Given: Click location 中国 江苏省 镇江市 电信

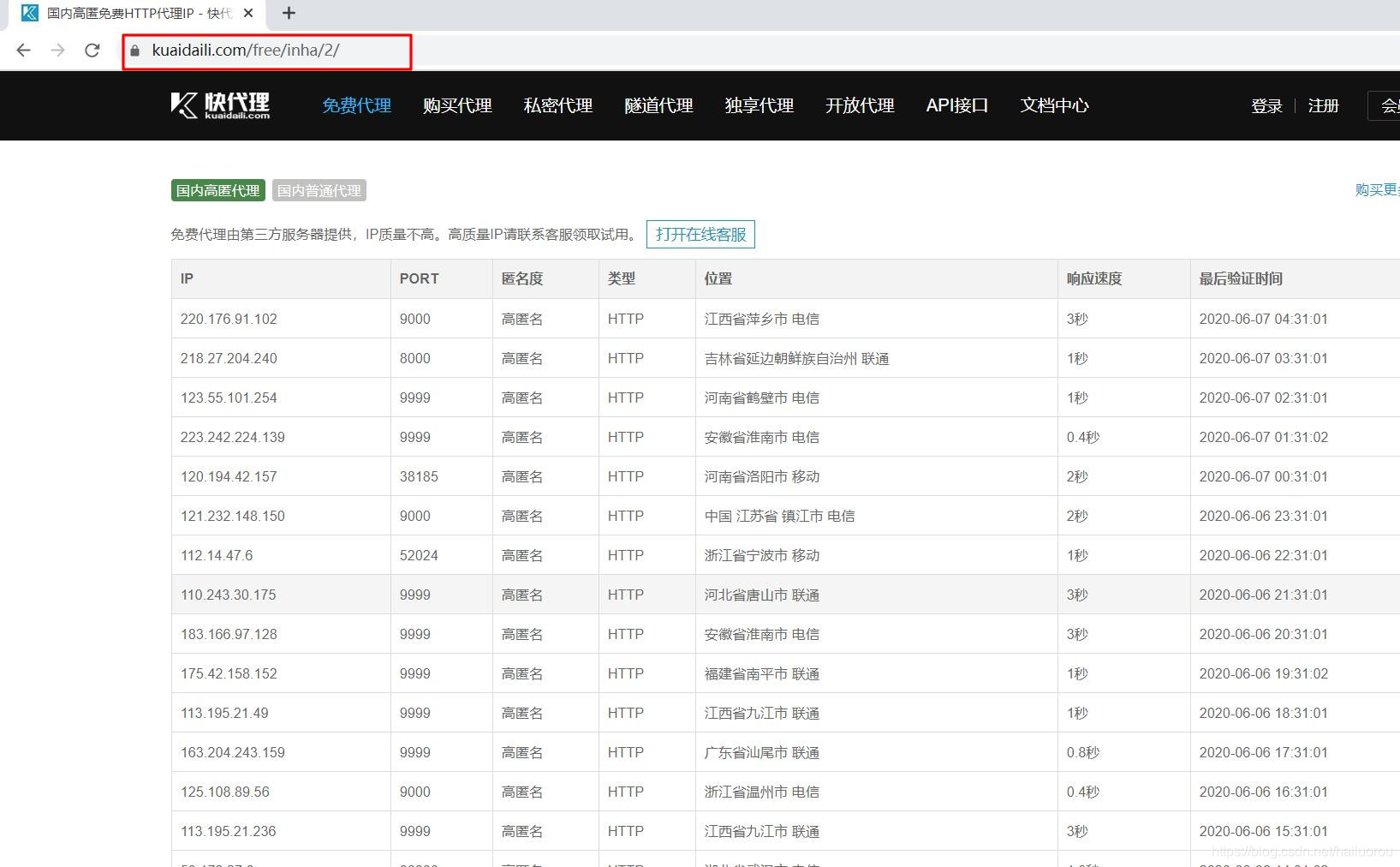Looking at the screenshot, I should (779, 516).
